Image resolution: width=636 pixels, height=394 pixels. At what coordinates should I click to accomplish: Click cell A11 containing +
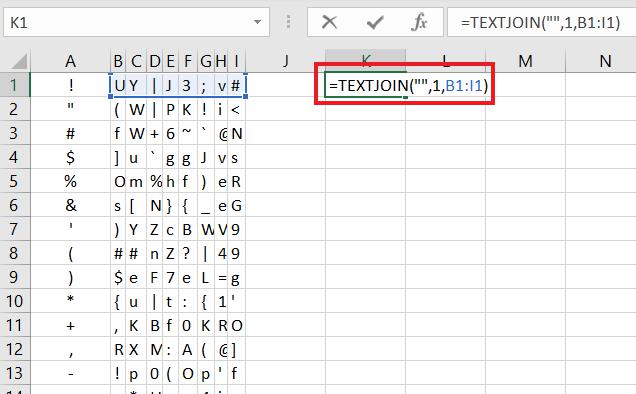tap(70, 325)
